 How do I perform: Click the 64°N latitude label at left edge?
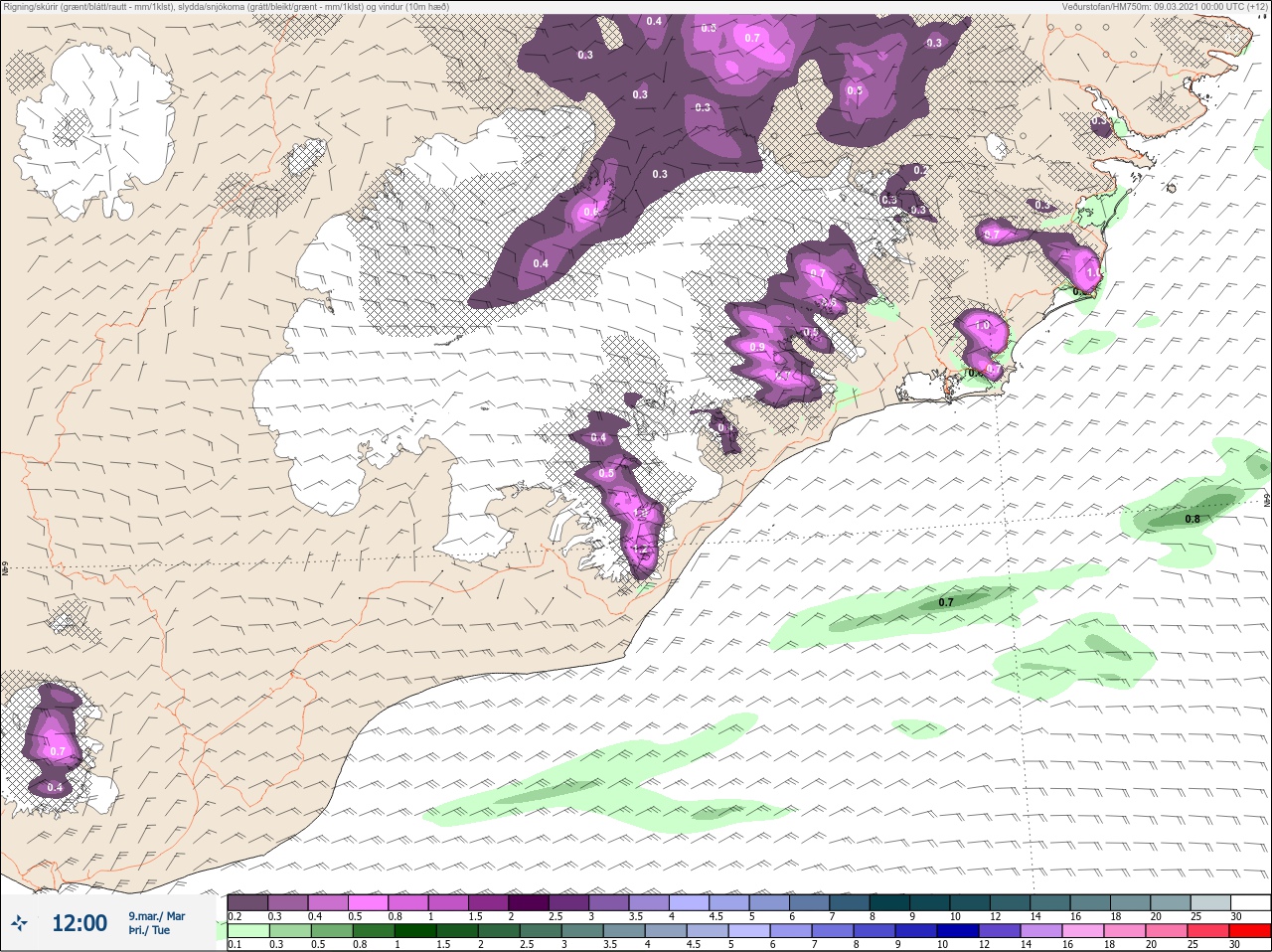(5, 569)
